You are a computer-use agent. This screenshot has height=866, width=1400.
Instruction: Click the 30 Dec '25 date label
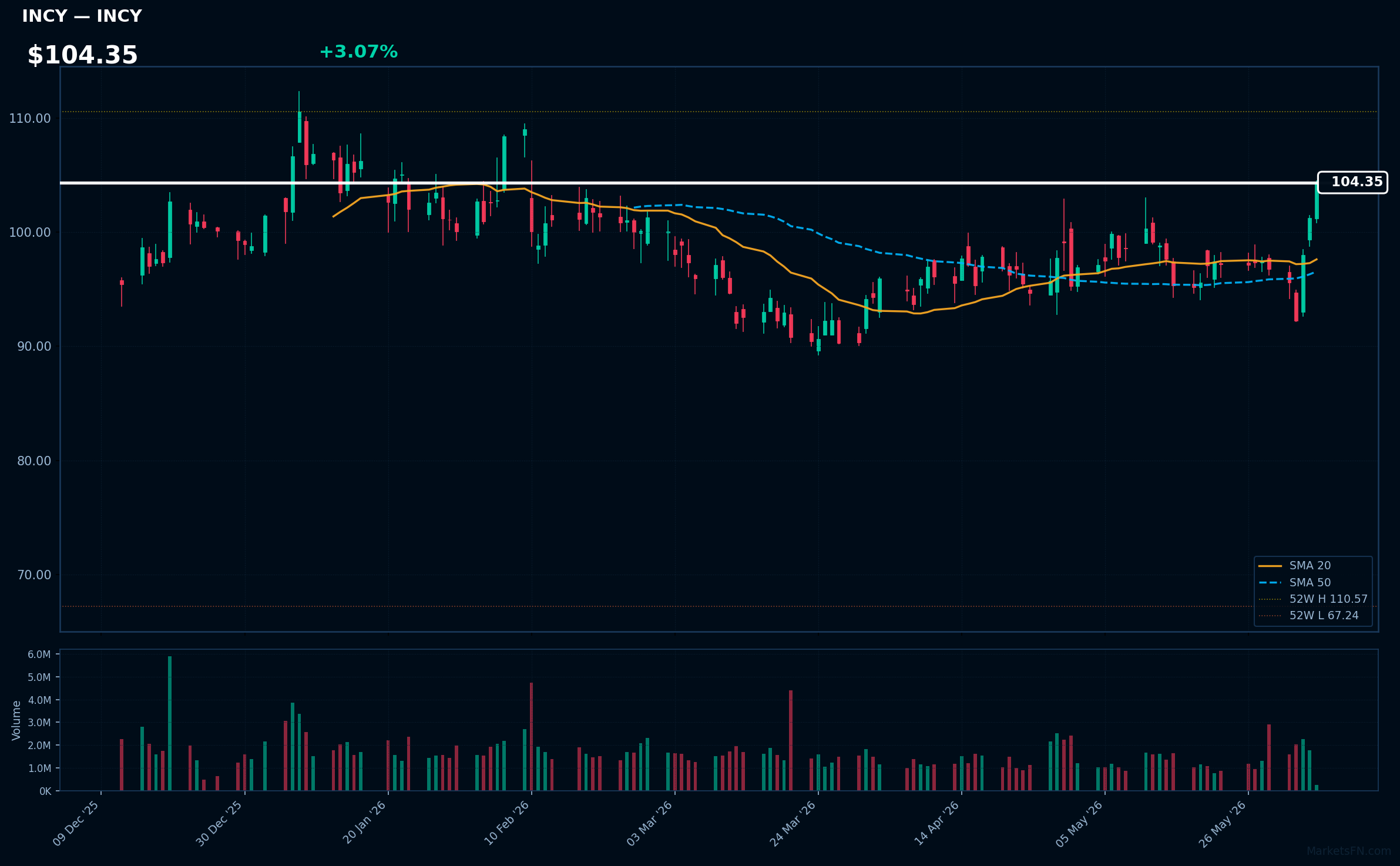pos(219,824)
